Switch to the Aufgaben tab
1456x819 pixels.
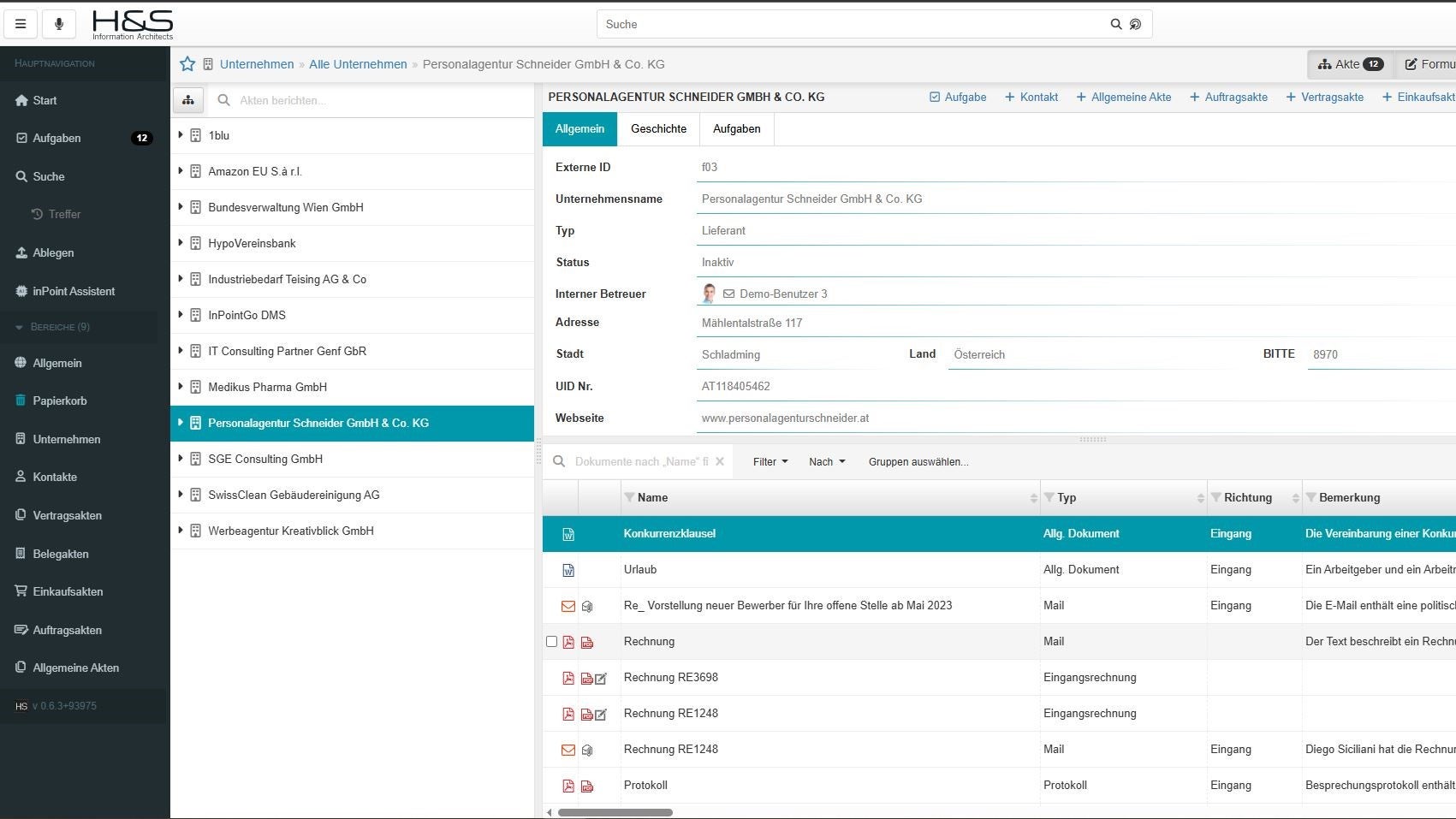pos(736,128)
